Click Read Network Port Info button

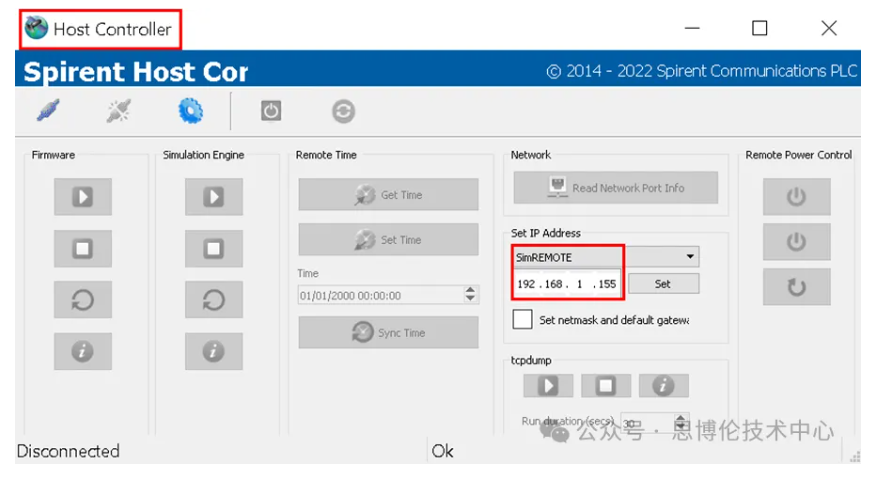[x=615, y=188]
